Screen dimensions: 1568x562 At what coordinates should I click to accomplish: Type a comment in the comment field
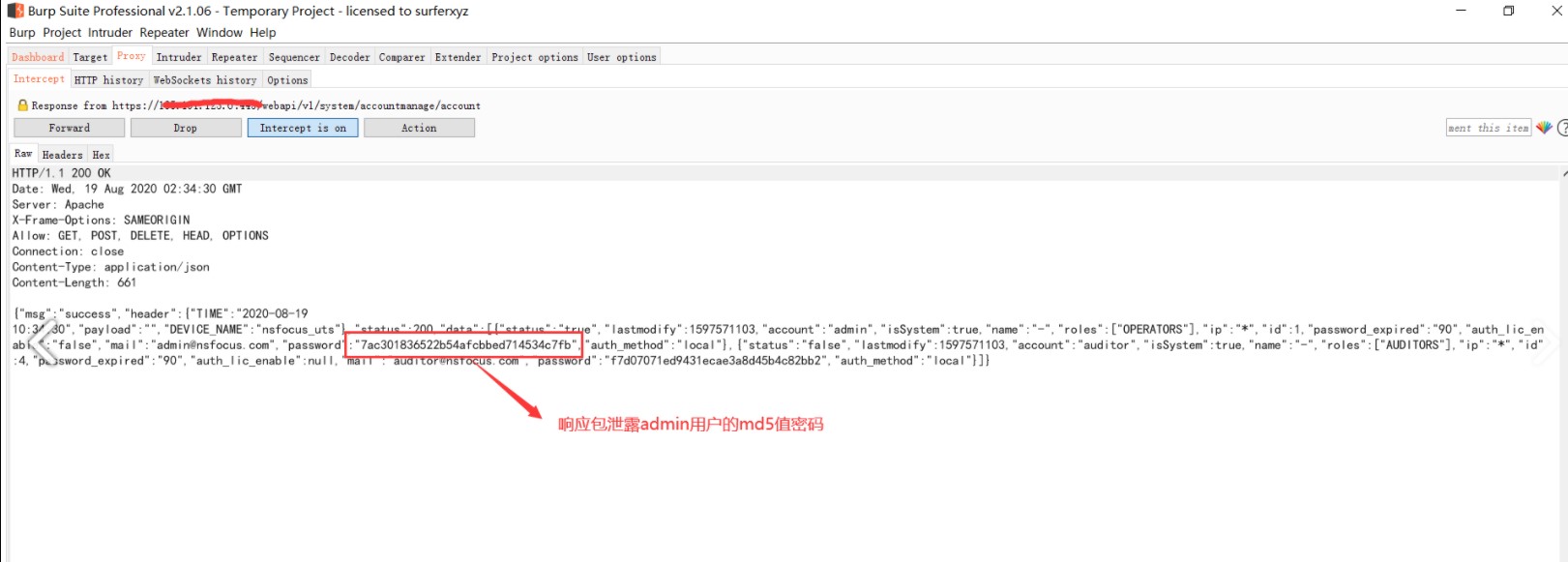coord(1489,128)
